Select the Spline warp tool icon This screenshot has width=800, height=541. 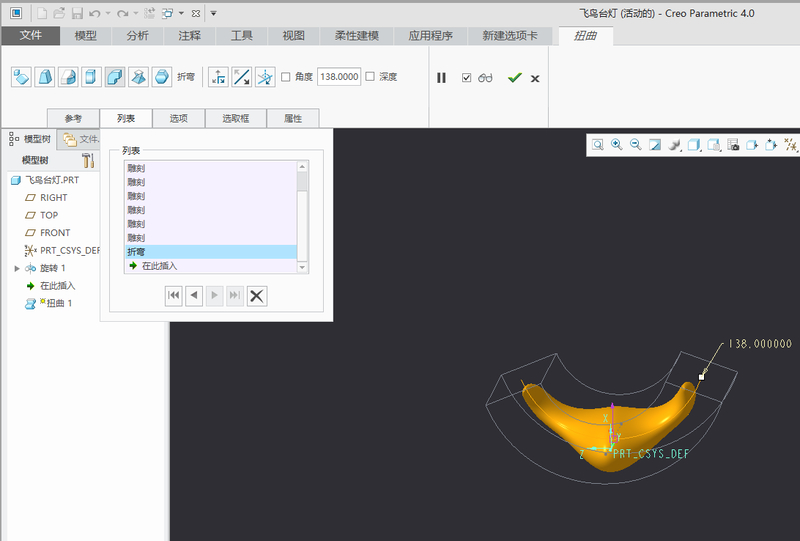[68, 77]
